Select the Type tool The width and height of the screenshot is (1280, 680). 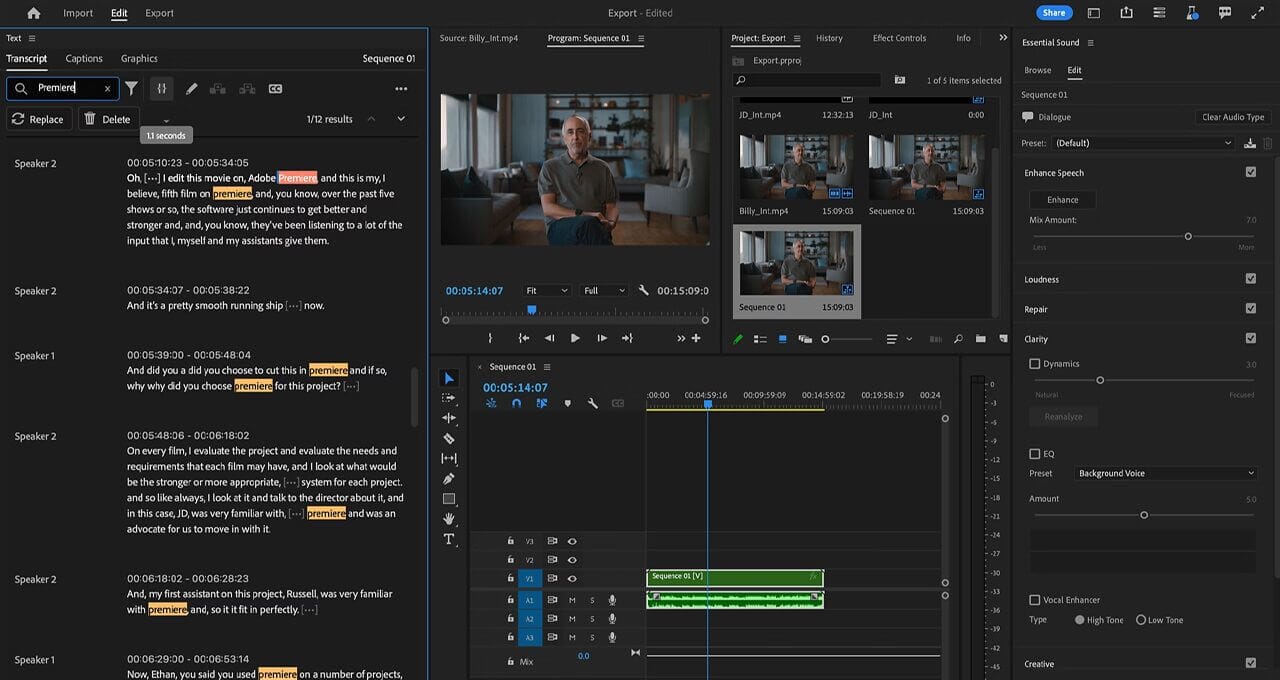click(x=449, y=539)
